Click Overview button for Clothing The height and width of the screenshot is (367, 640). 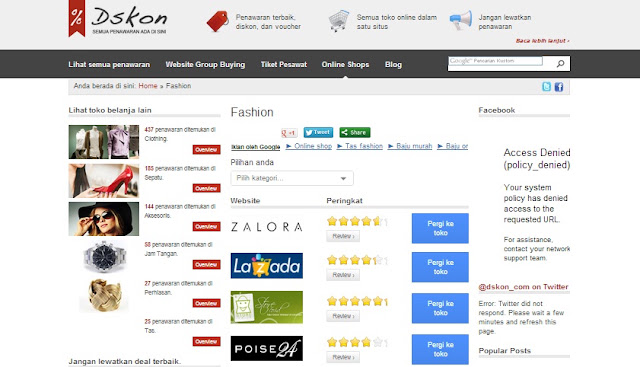[207, 150]
